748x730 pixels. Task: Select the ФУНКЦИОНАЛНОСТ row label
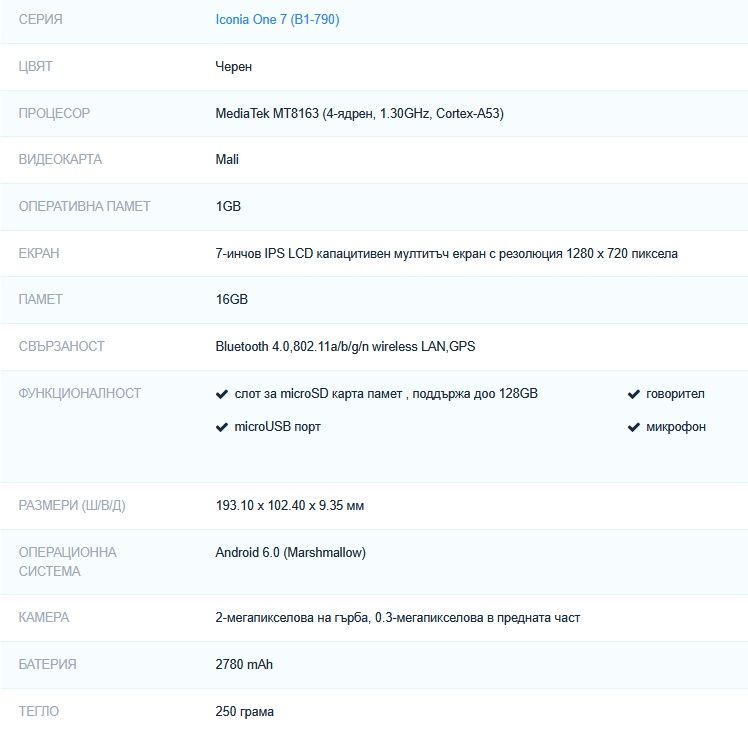click(x=80, y=393)
